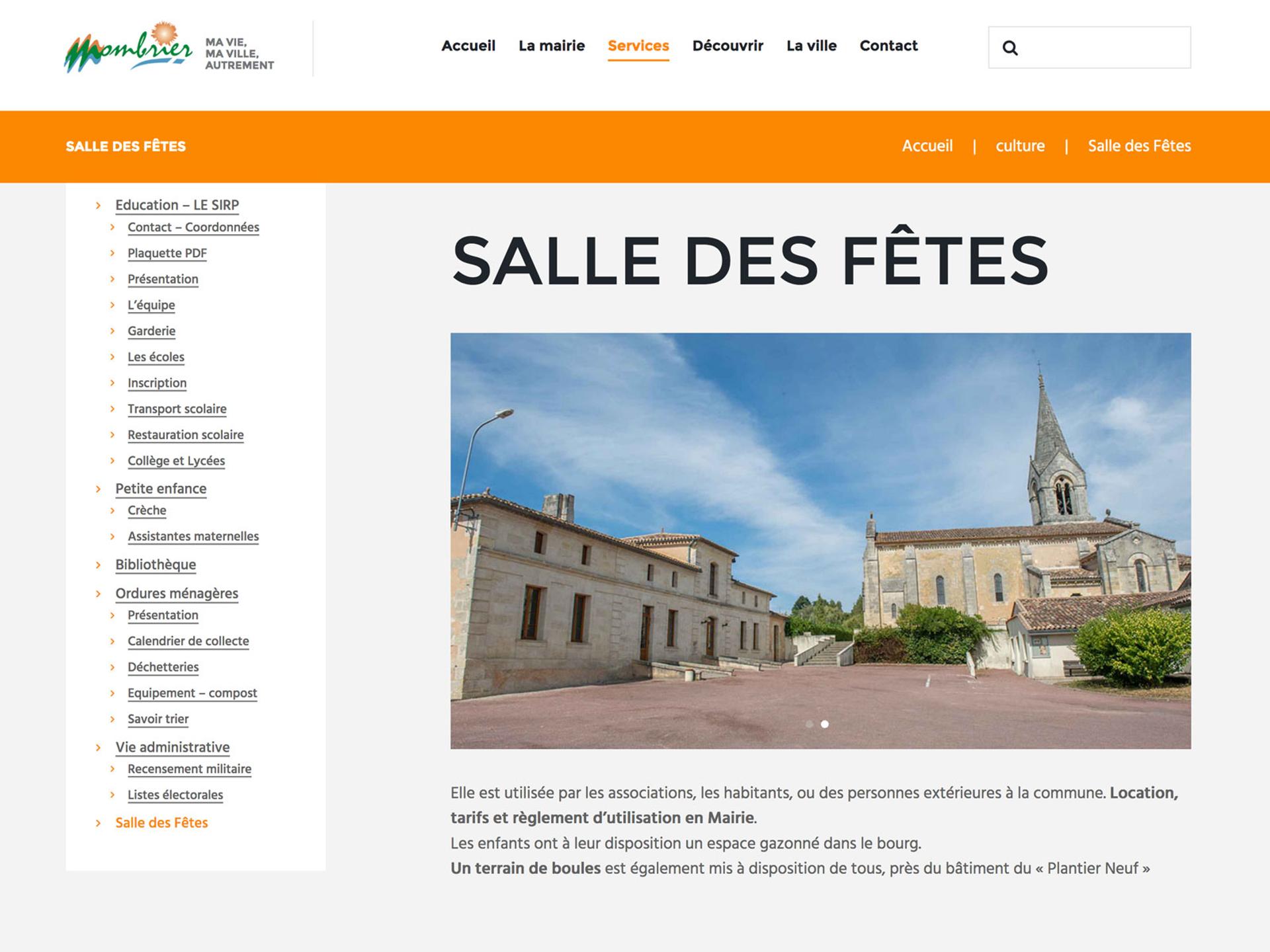Open Collège et Lycées page
1270x952 pixels.
(x=176, y=461)
